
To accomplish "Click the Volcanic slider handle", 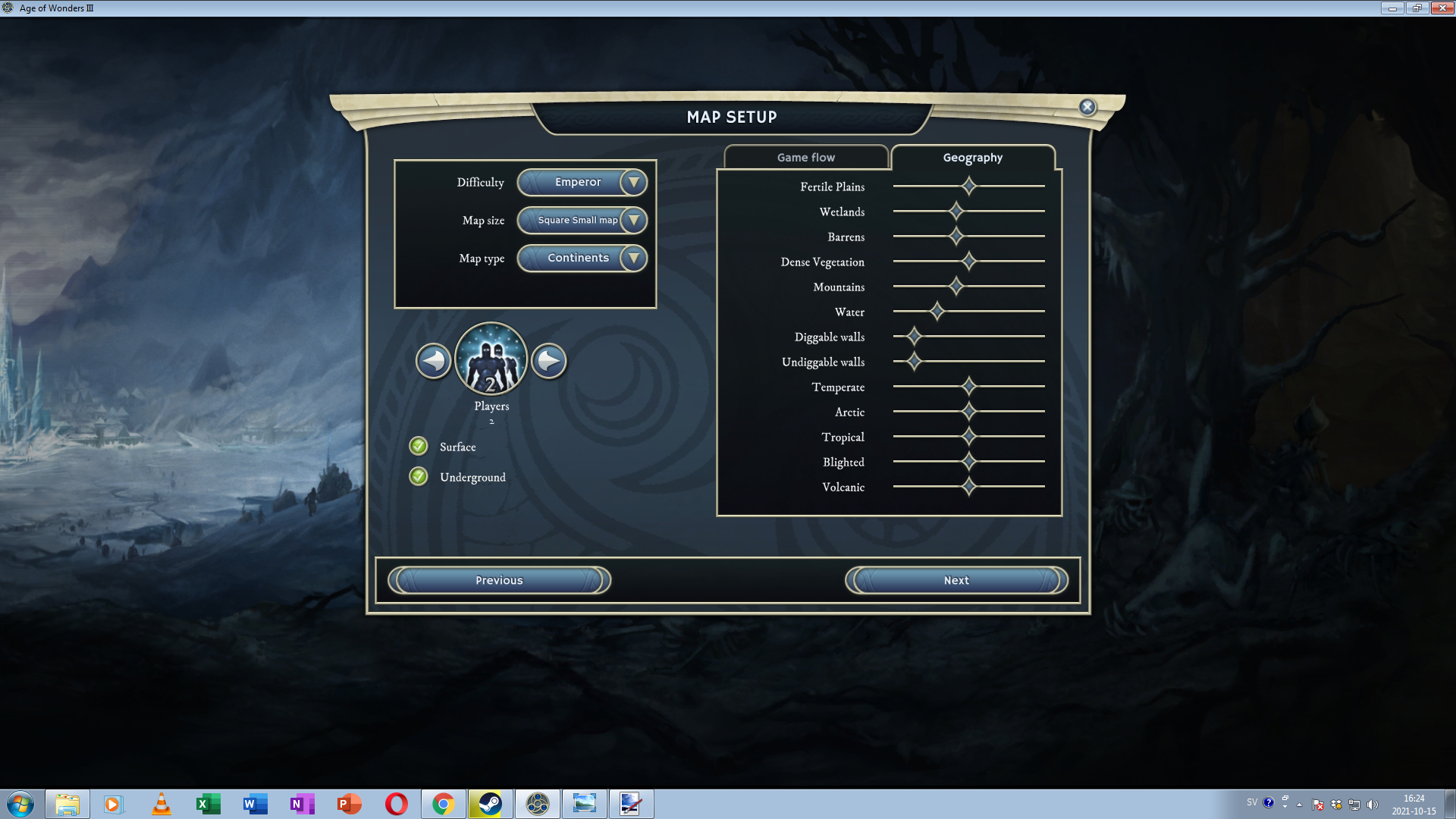I will pyautogui.click(x=969, y=486).
